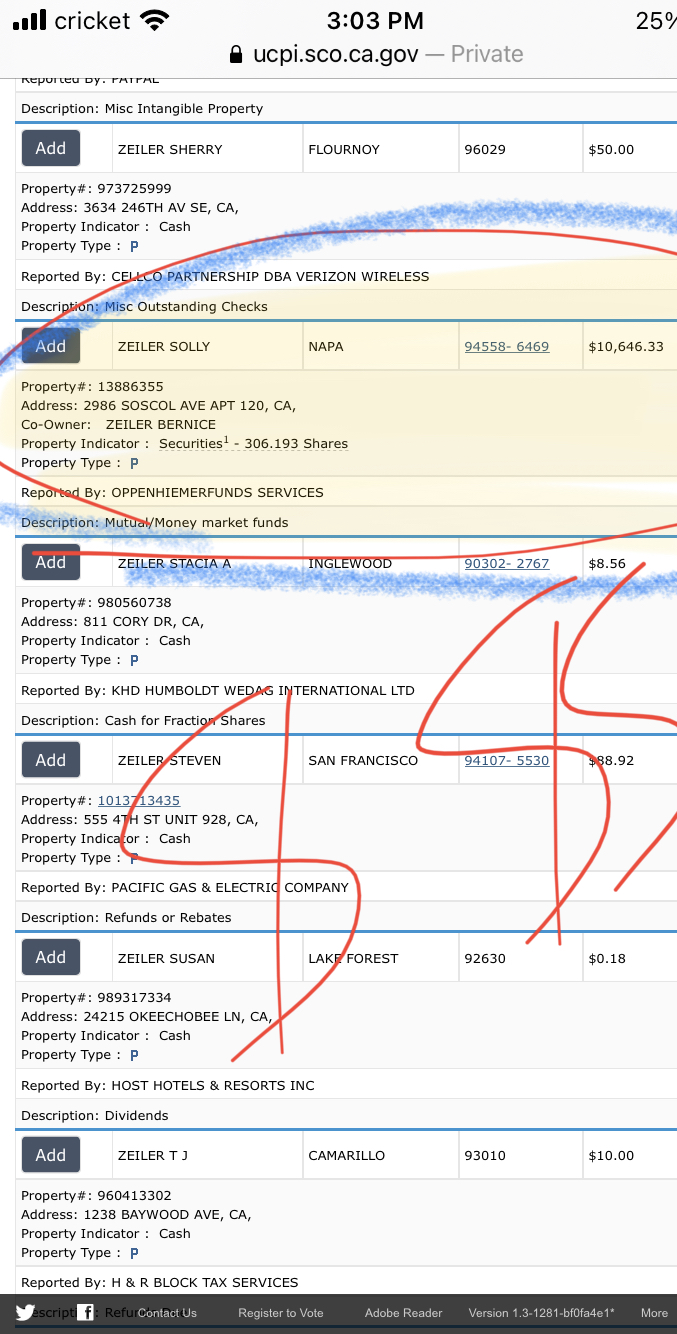This screenshot has height=1334, width=677.
Task: Select the zip code 93010
Action: pyautogui.click(x=485, y=1156)
